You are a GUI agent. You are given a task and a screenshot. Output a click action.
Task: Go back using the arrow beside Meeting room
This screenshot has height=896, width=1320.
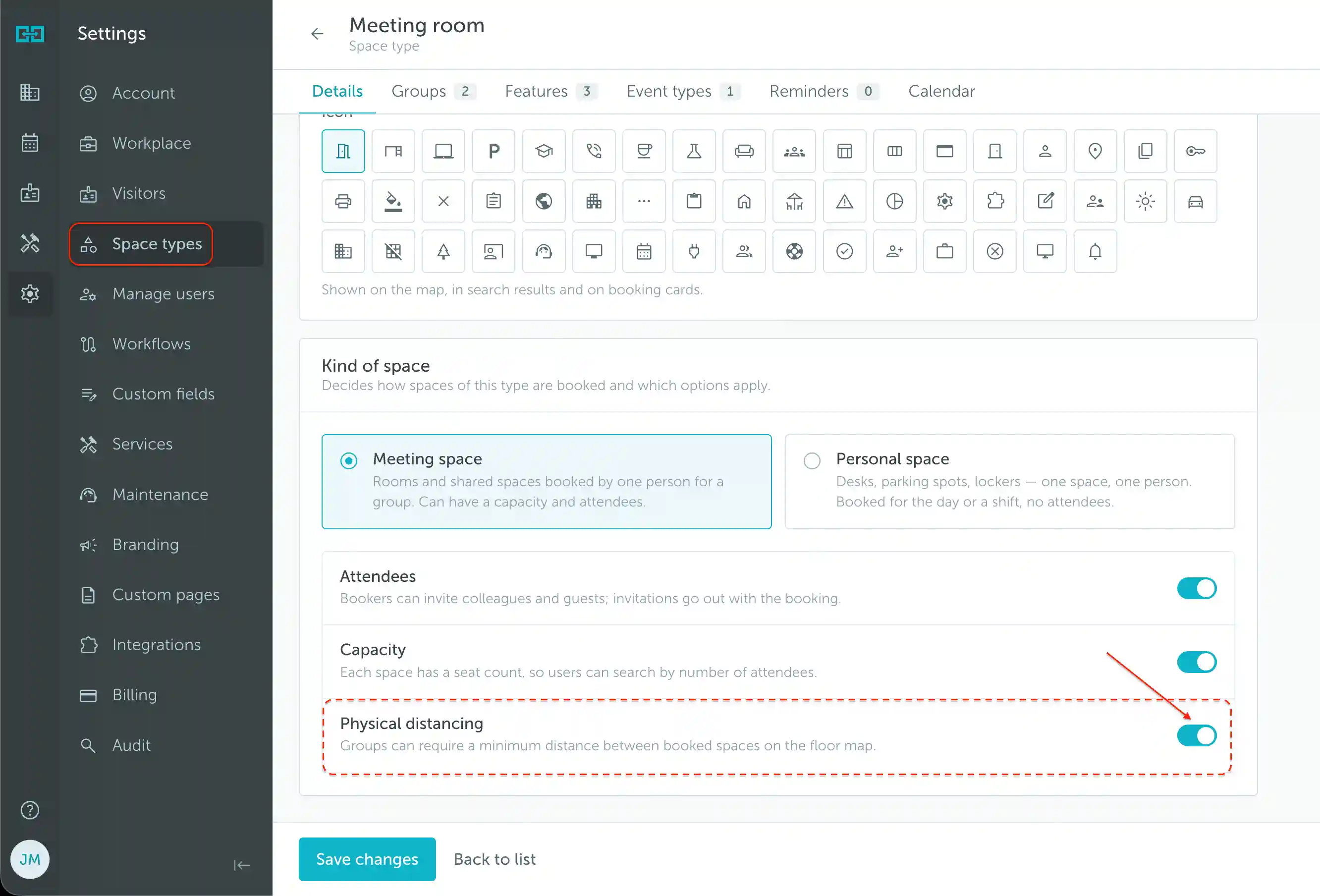click(x=317, y=34)
